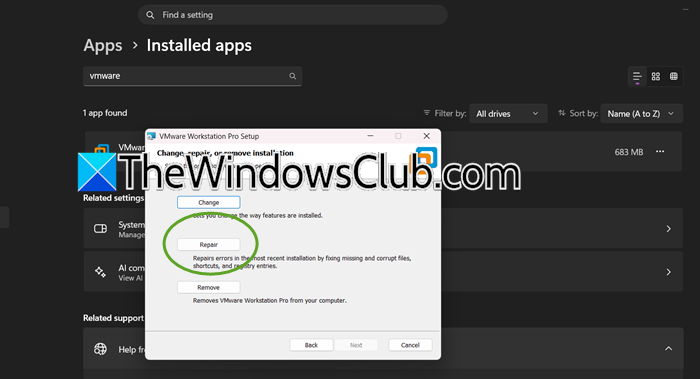Click the AI components sparkle icon
The width and height of the screenshot is (700, 379).
coord(100,272)
